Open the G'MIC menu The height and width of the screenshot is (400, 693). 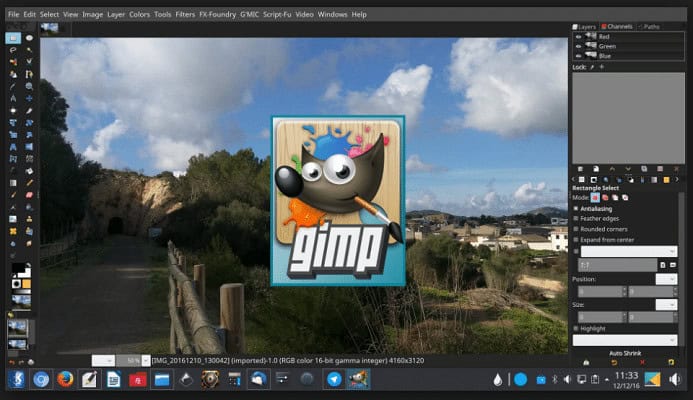[x=249, y=14]
